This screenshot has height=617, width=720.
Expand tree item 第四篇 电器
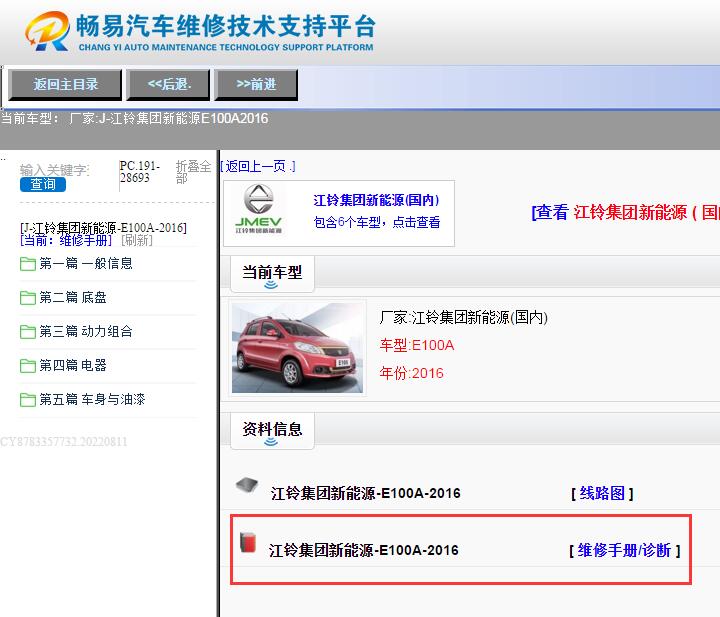coord(73,365)
